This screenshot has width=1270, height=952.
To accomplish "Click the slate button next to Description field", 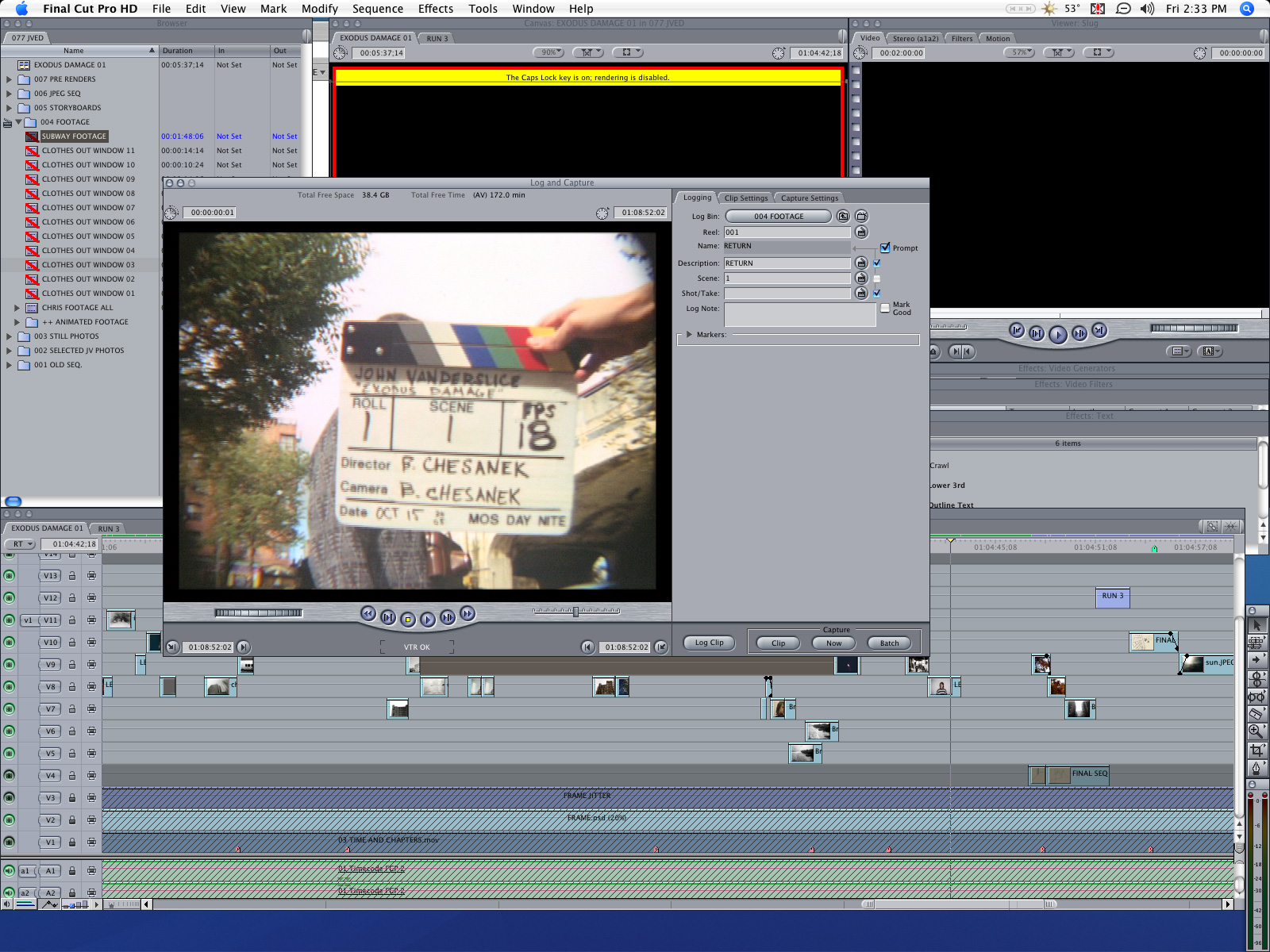I will 861,263.
